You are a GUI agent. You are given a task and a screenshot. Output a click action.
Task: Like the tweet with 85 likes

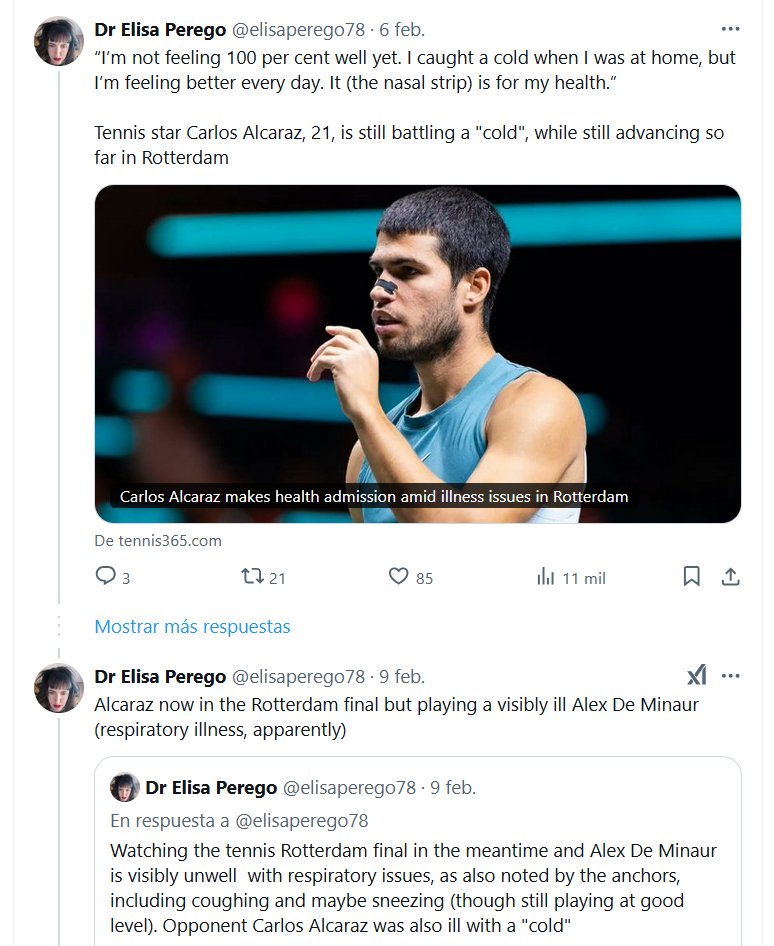tap(399, 576)
